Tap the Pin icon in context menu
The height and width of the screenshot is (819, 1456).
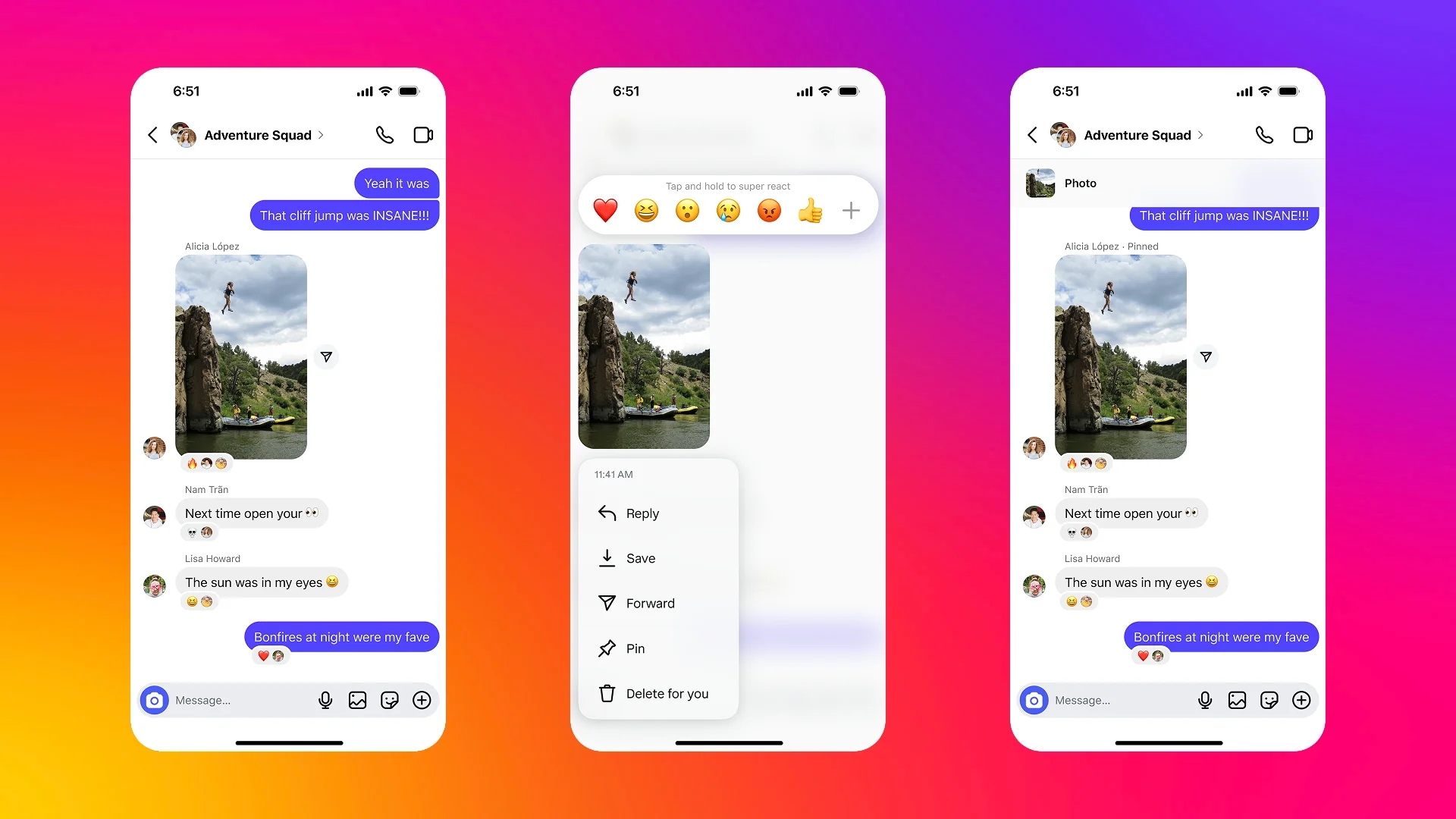(605, 648)
